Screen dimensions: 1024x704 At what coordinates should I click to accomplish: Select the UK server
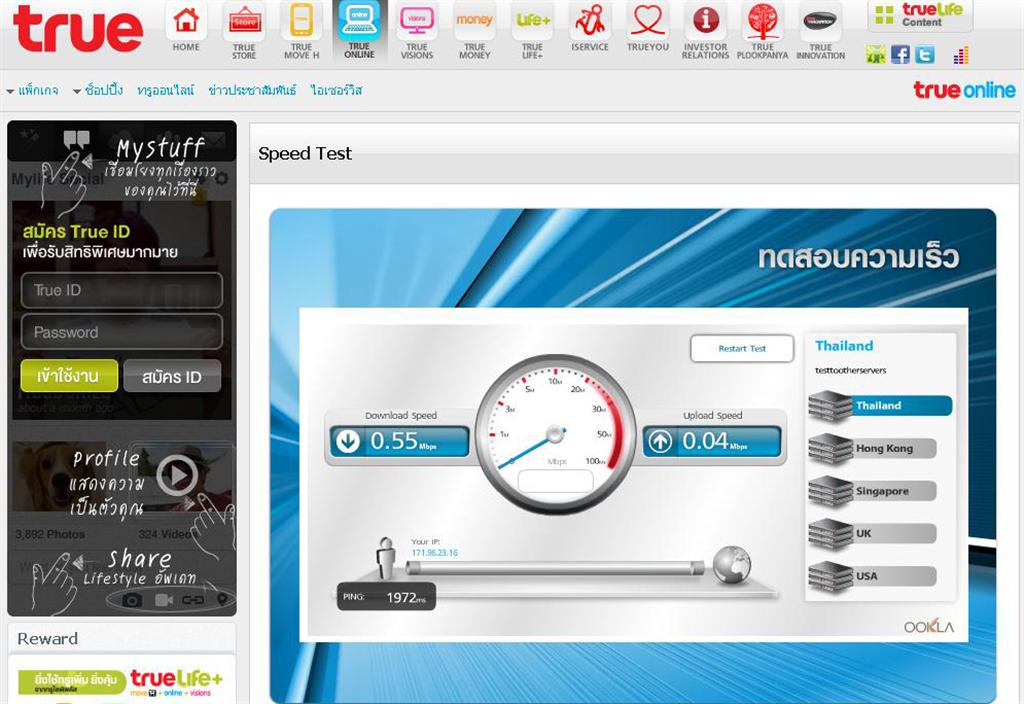[x=873, y=534]
